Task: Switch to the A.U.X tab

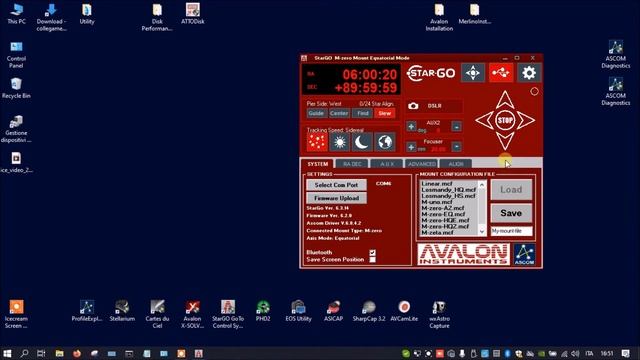Action: [x=387, y=164]
